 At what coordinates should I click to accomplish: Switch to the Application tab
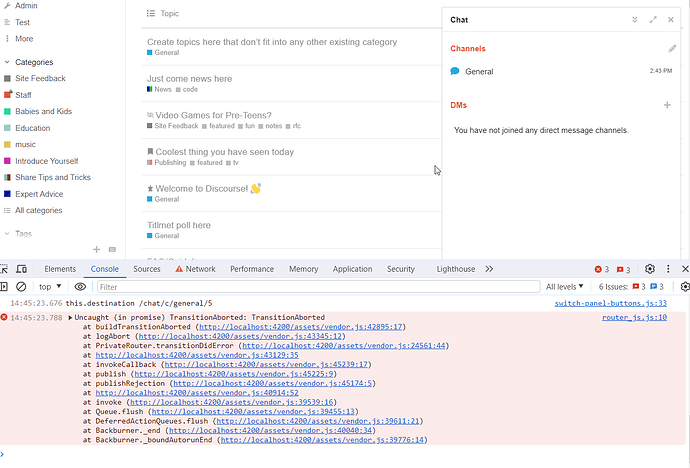coord(352,269)
